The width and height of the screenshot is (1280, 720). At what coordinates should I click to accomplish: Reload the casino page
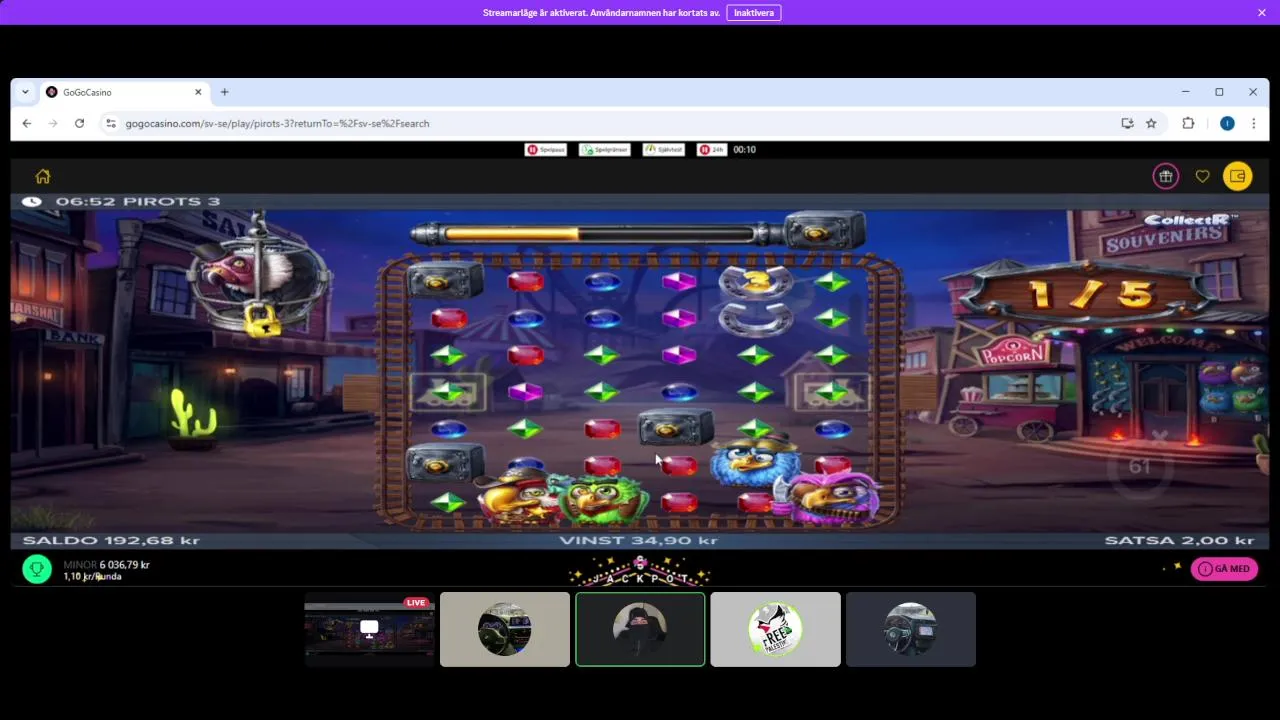pos(79,123)
